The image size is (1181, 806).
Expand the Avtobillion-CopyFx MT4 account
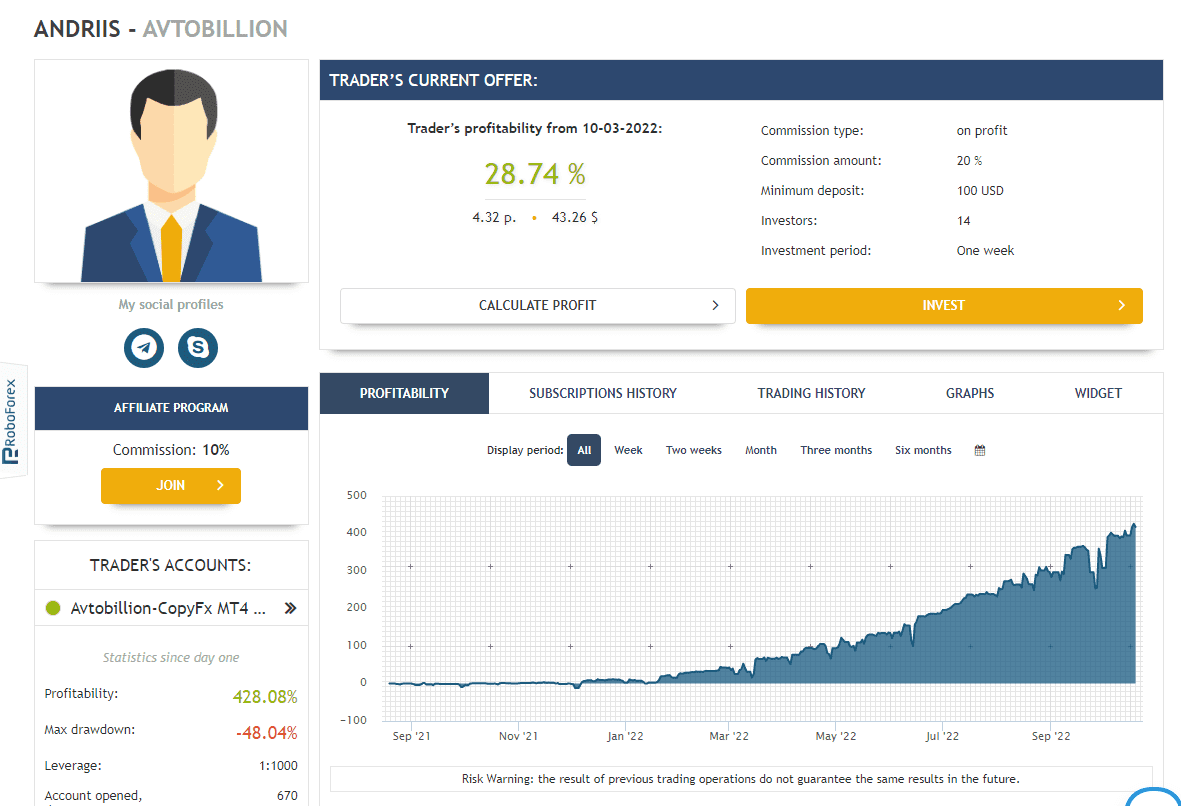290,608
